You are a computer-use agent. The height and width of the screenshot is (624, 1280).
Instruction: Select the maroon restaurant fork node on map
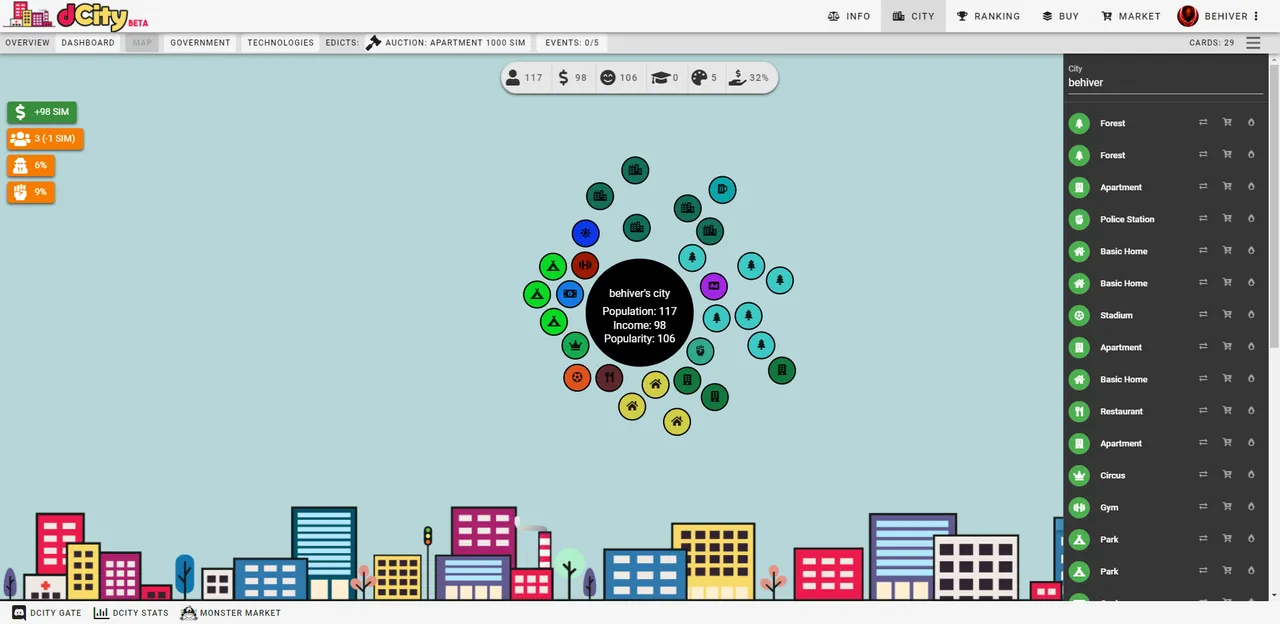click(609, 378)
